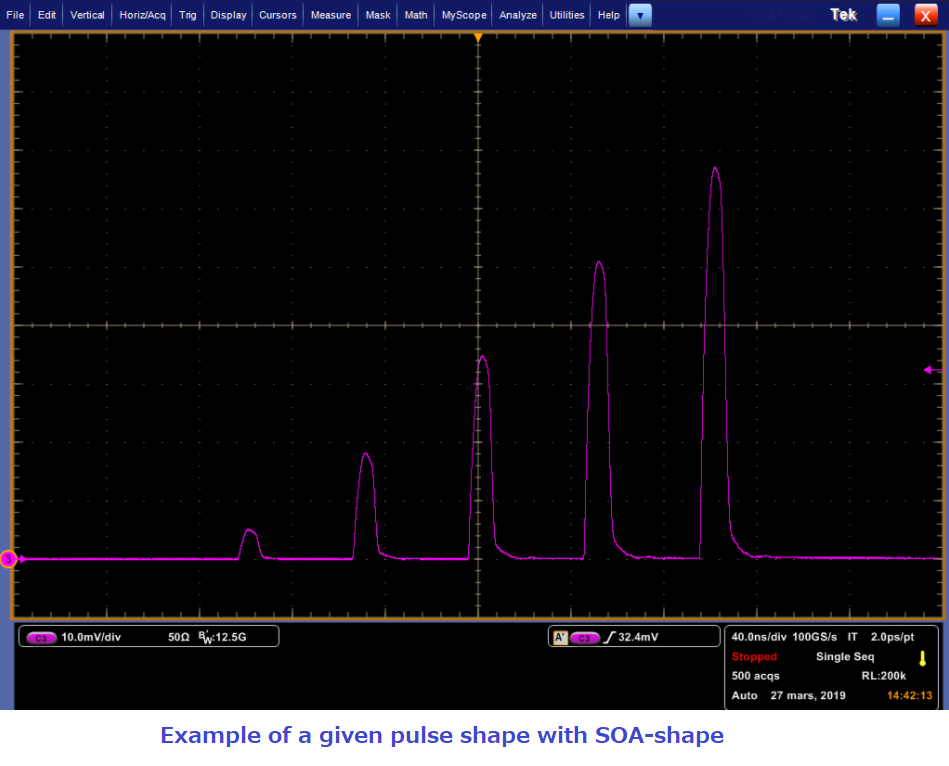949x766 pixels.
Task: Click the red Stopped acquisition status
Action: [754, 657]
